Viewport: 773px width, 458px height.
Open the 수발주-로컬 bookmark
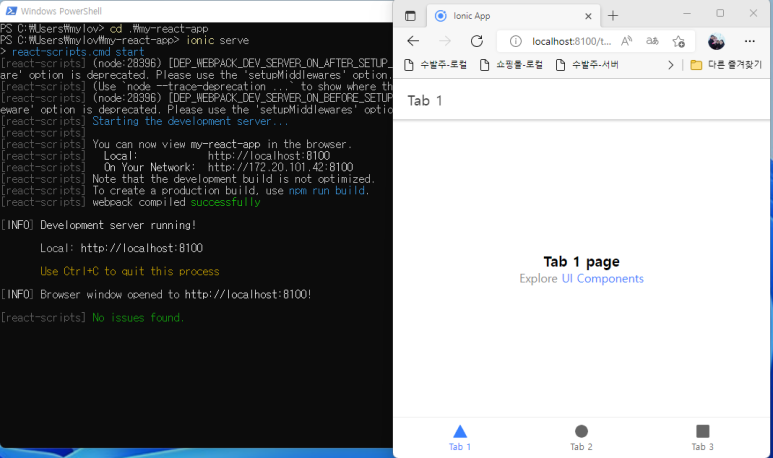[x=435, y=65]
